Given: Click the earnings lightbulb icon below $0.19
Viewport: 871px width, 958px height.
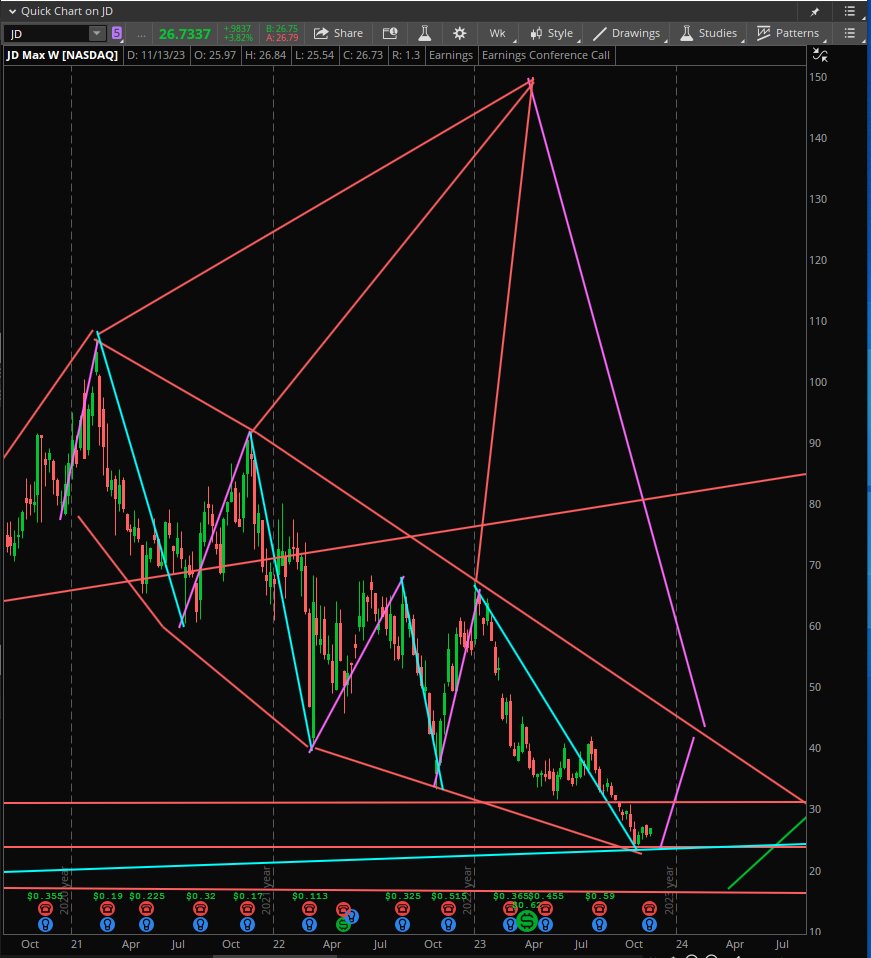Looking at the screenshot, I should pyautogui.click(x=108, y=924).
